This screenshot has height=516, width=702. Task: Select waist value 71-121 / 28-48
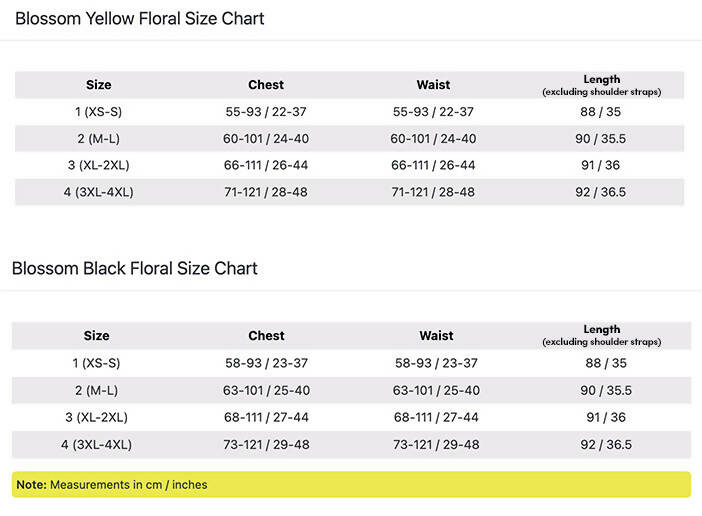click(433, 192)
